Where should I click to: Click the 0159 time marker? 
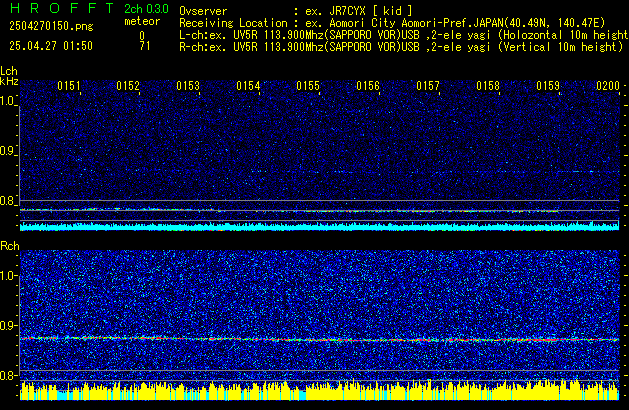point(548,86)
